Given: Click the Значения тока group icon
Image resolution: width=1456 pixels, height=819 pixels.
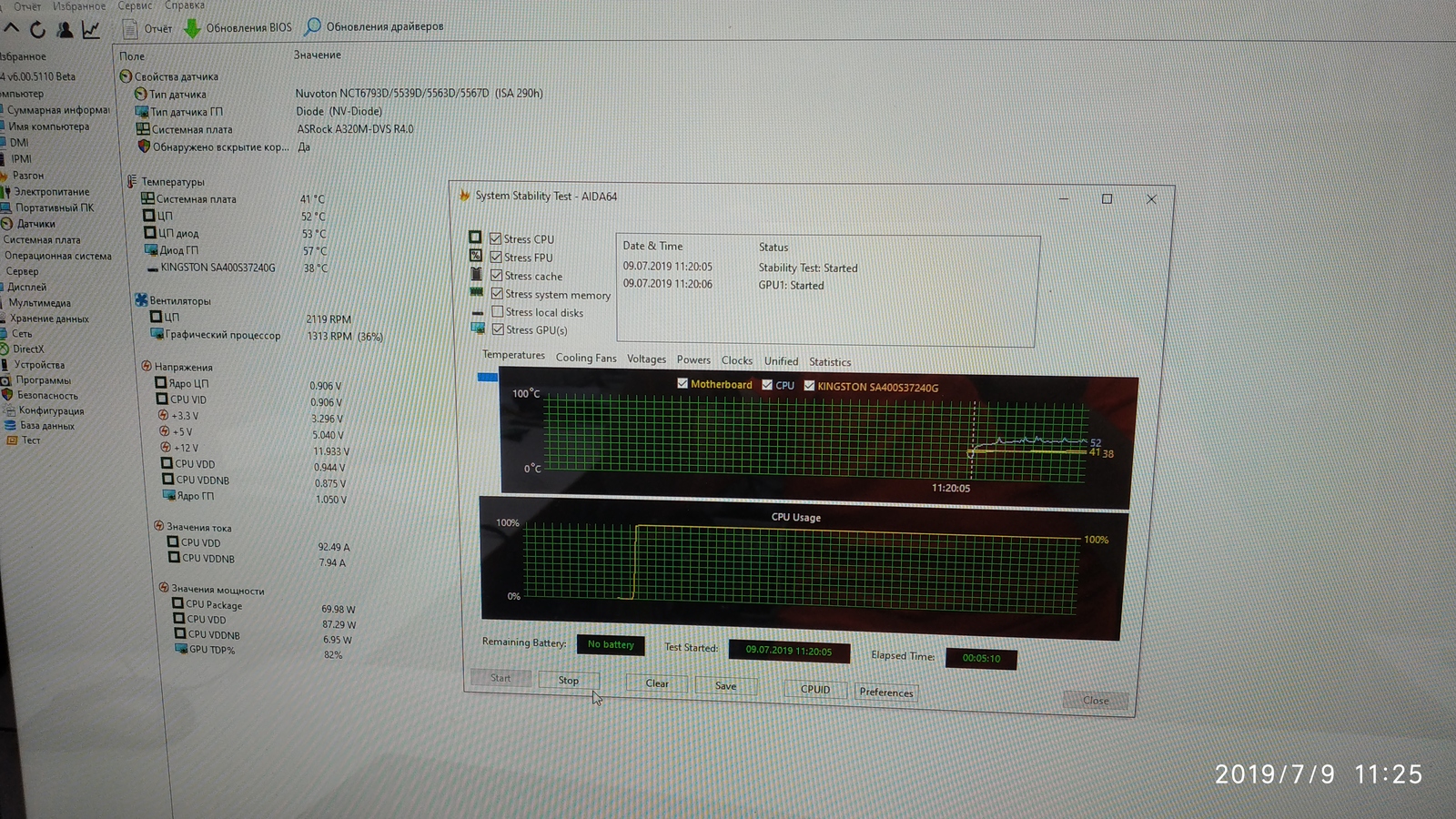Looking at the screenshot, I should coord(159,526).
